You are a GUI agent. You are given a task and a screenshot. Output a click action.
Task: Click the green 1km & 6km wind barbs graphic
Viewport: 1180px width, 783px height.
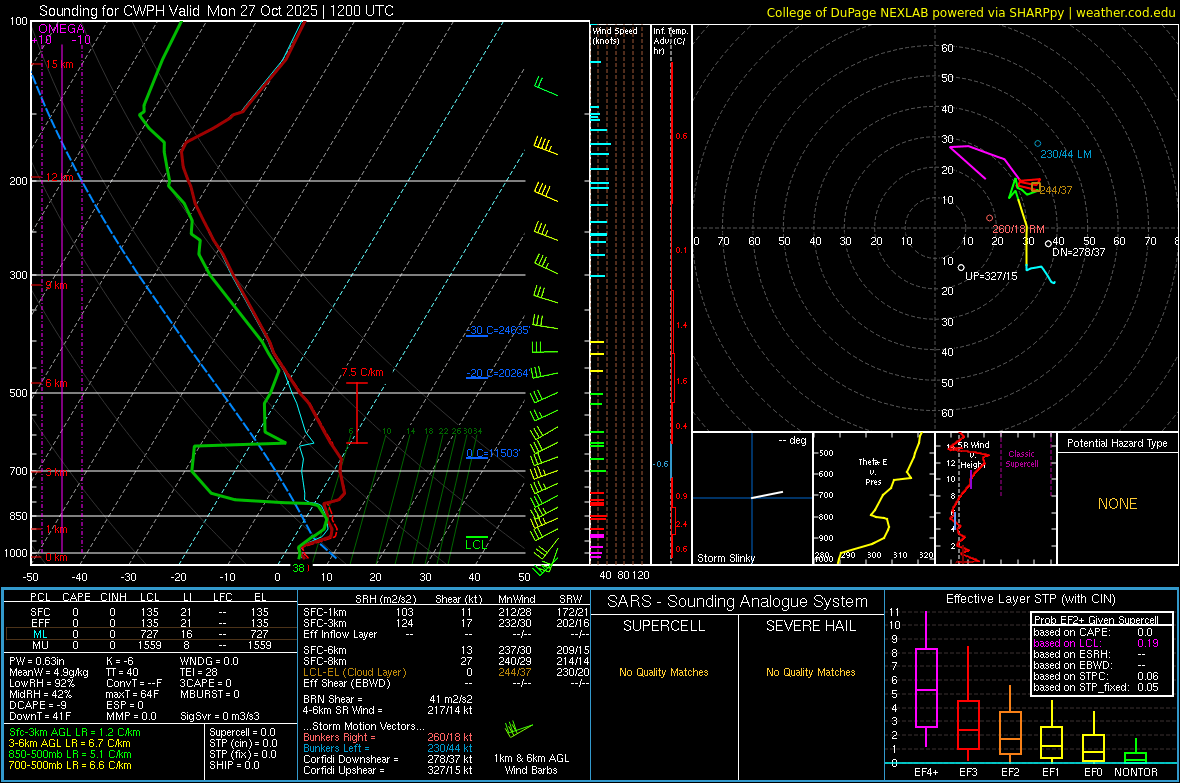pos(518,730)
